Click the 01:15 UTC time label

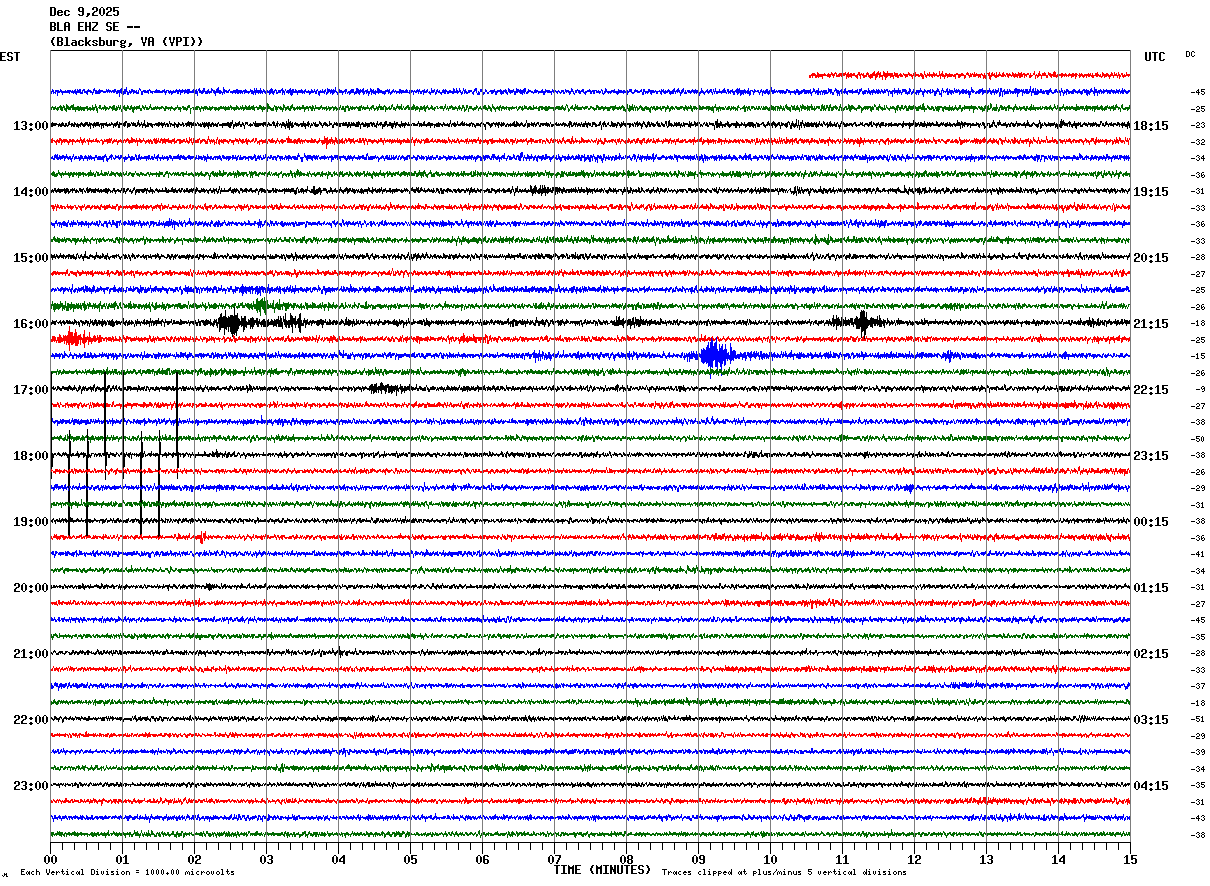click(1151, 587)
